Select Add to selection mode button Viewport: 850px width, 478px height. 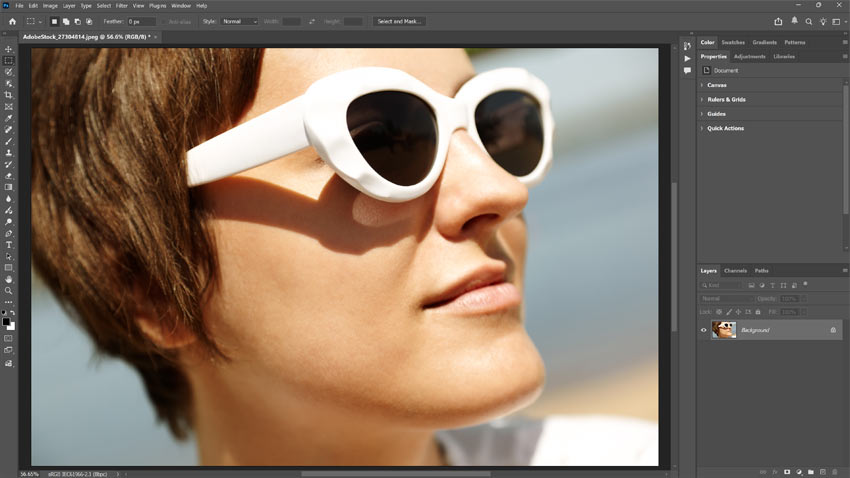click(66, 22)
